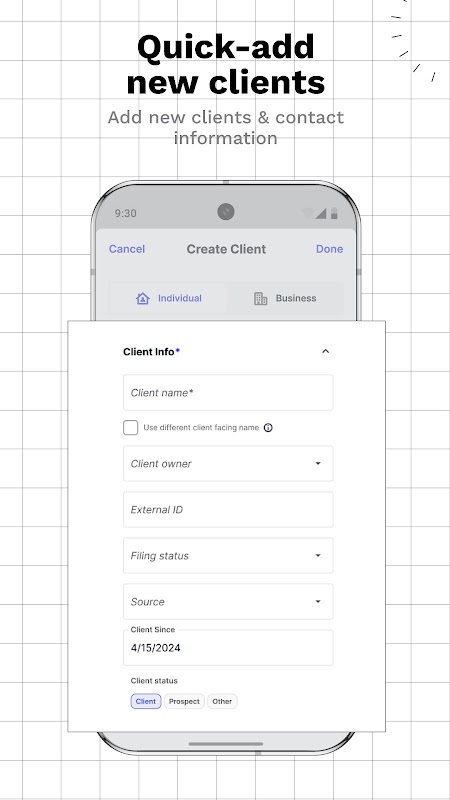Select the Prospect status chip
The width and height of the screenshot is (450, 800).
[x=184, y=701]
